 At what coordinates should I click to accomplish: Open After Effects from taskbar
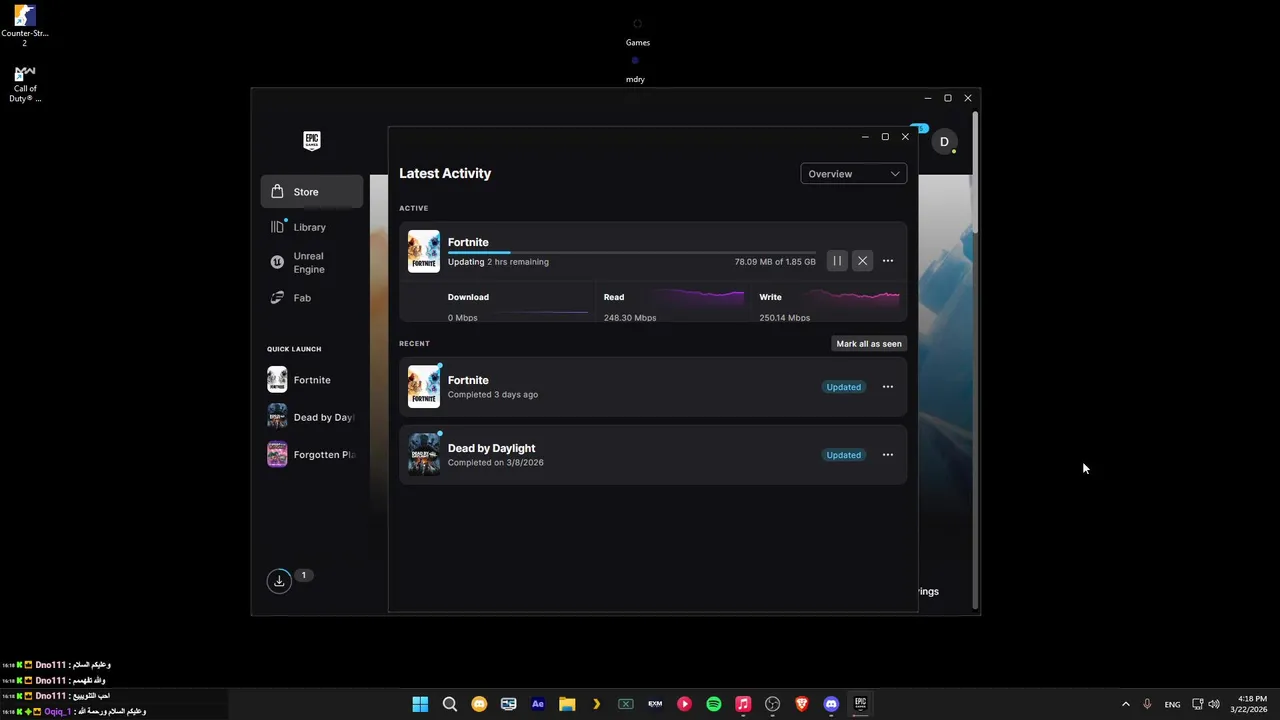[538, 704]
